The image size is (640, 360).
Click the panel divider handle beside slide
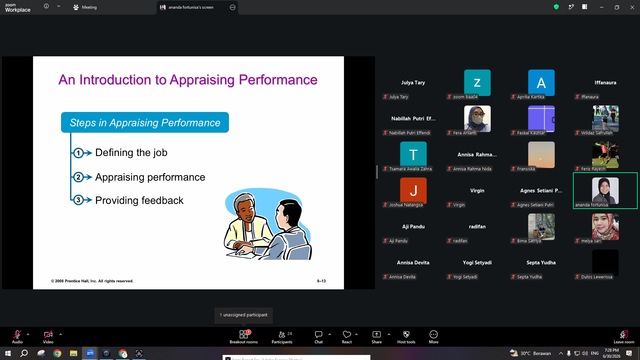tap(377, 172)
